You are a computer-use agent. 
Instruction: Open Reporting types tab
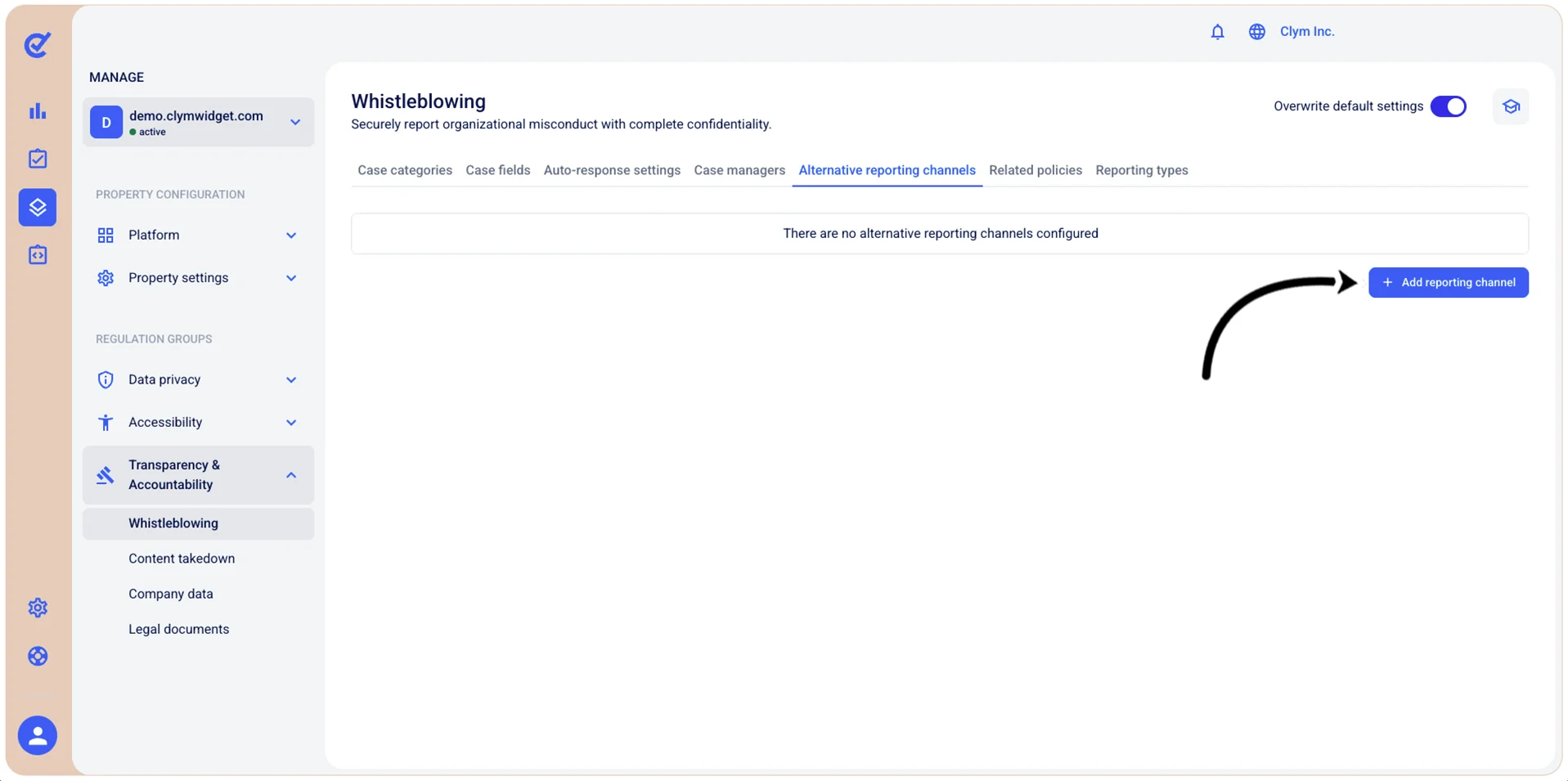tap(1142, 170)
